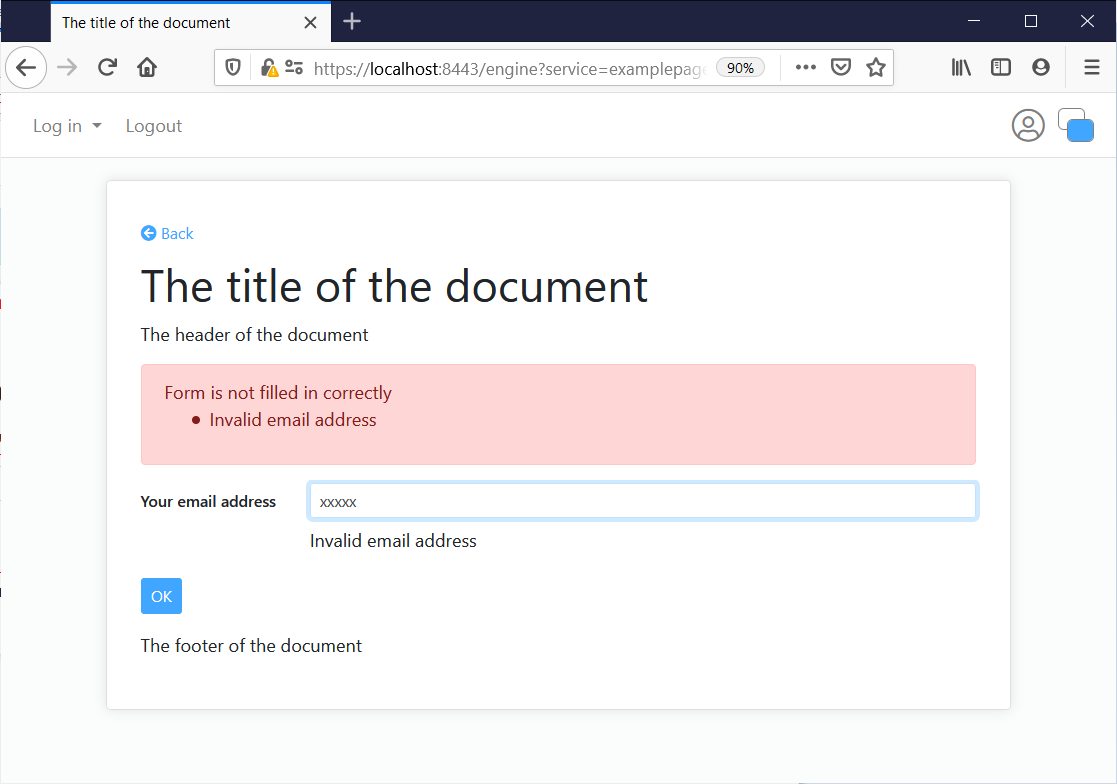The height and width of the screenshot is (784, 1117).
Task: Maximize the browser window
Action: 1031,21
